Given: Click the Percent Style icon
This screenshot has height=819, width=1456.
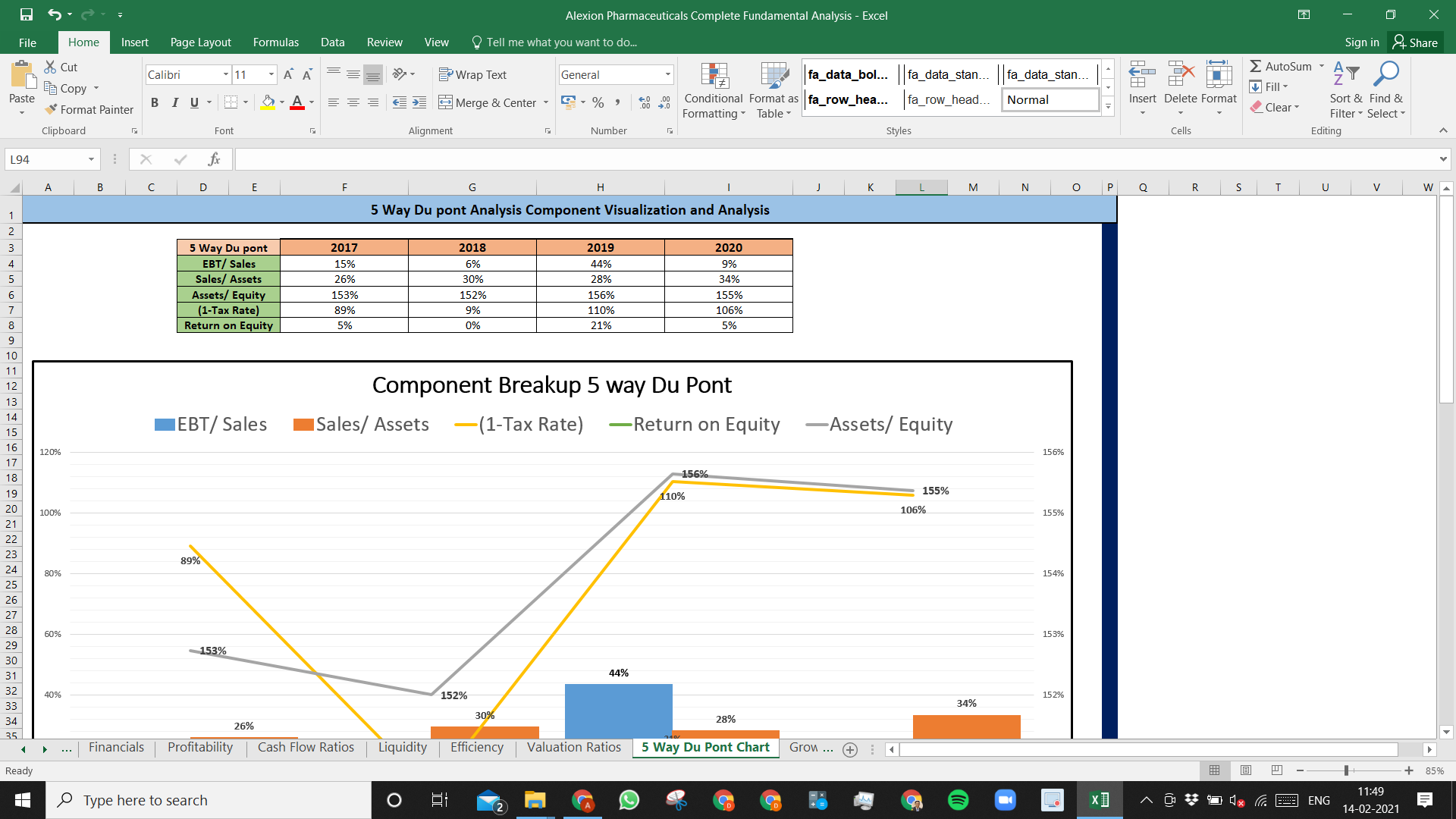Looking at the screenshot, I should coord(598,102).
